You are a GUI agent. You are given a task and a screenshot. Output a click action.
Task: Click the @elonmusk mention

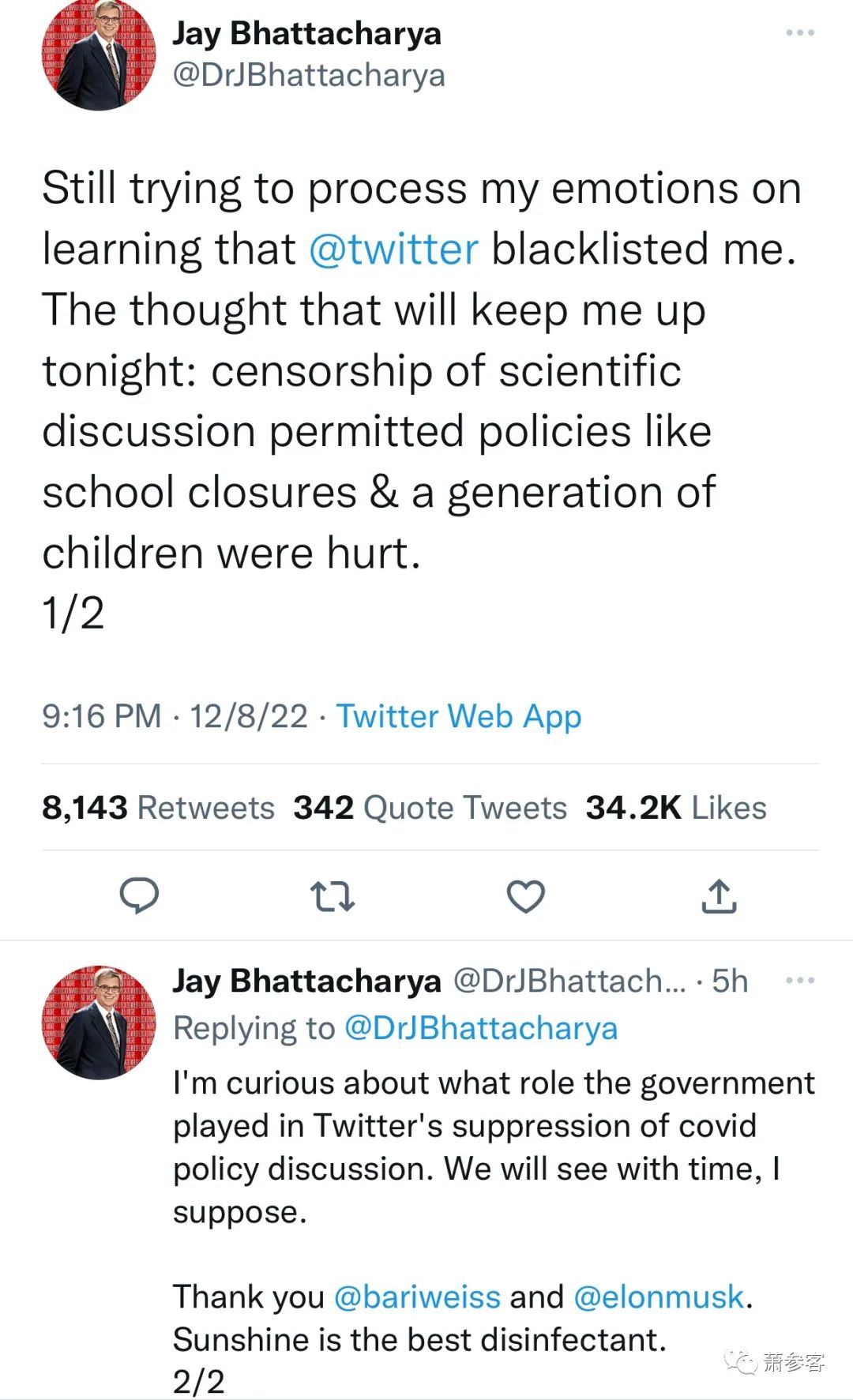659,1297
